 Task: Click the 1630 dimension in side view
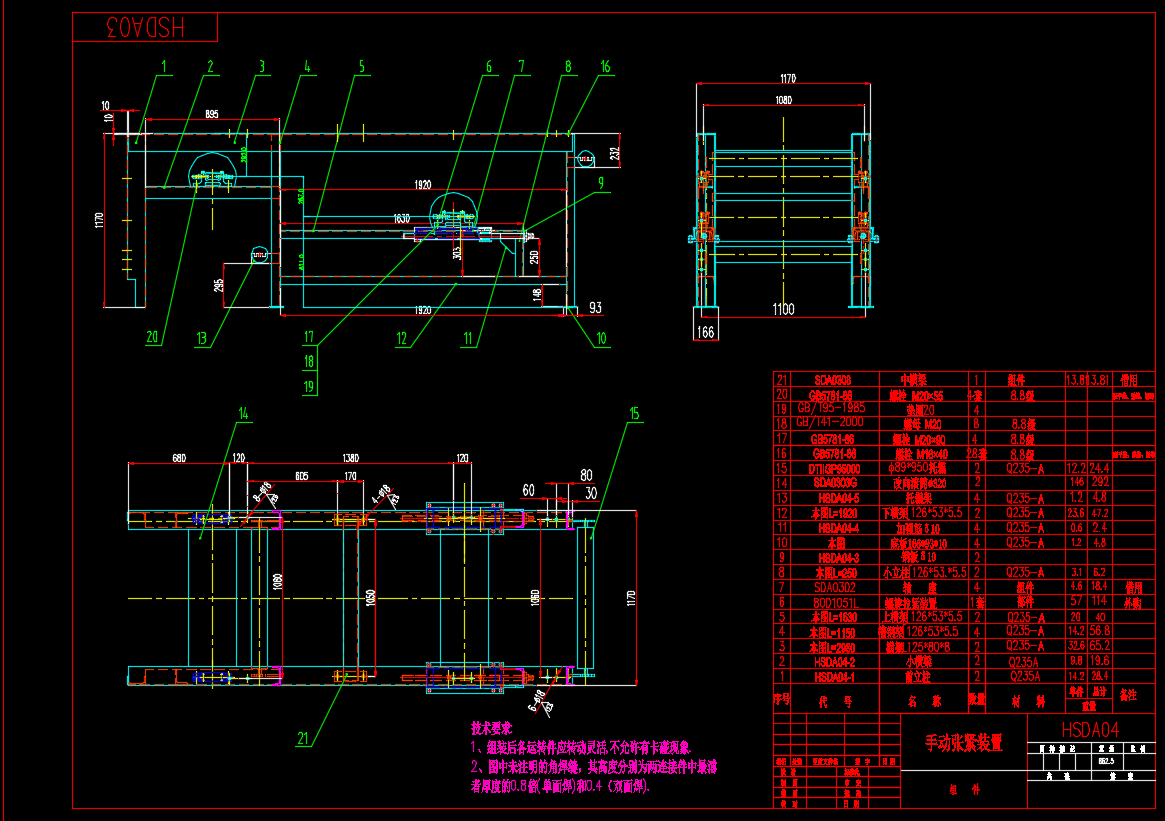401,218
